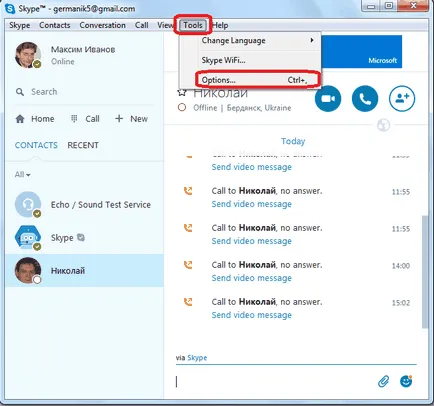Image resolution: width=434 pixels, height=406 pixels.
Task: Click the search magnifier icon
Action: pos(20,92)
